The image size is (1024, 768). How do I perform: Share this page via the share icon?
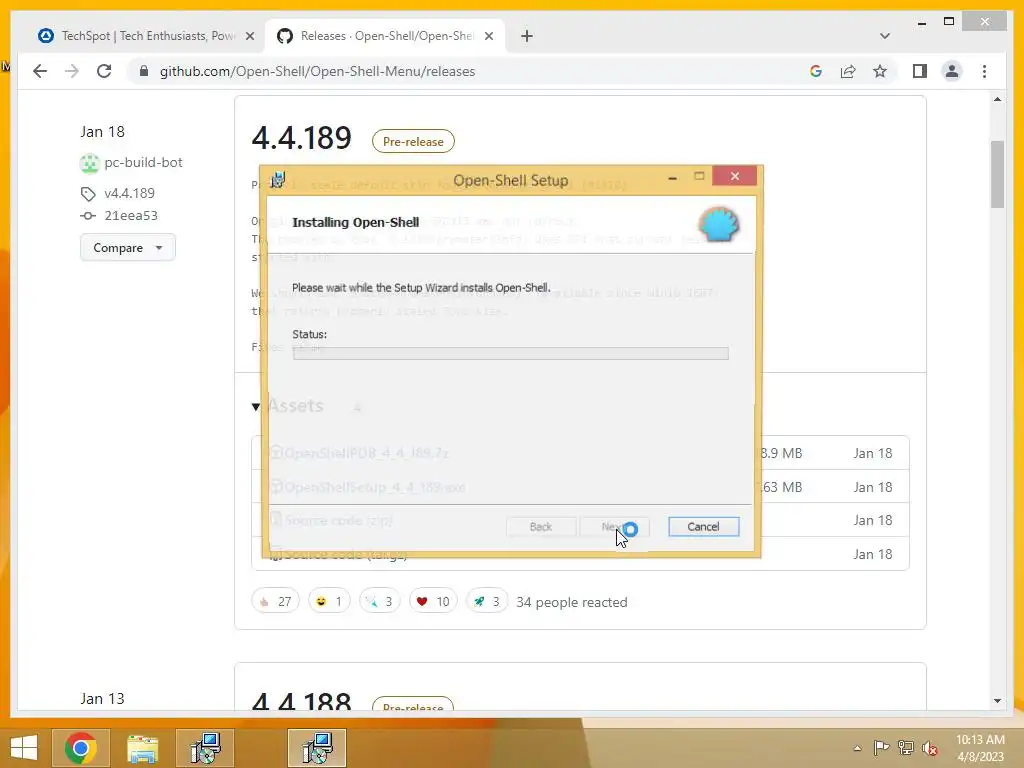tap(848, 71)
